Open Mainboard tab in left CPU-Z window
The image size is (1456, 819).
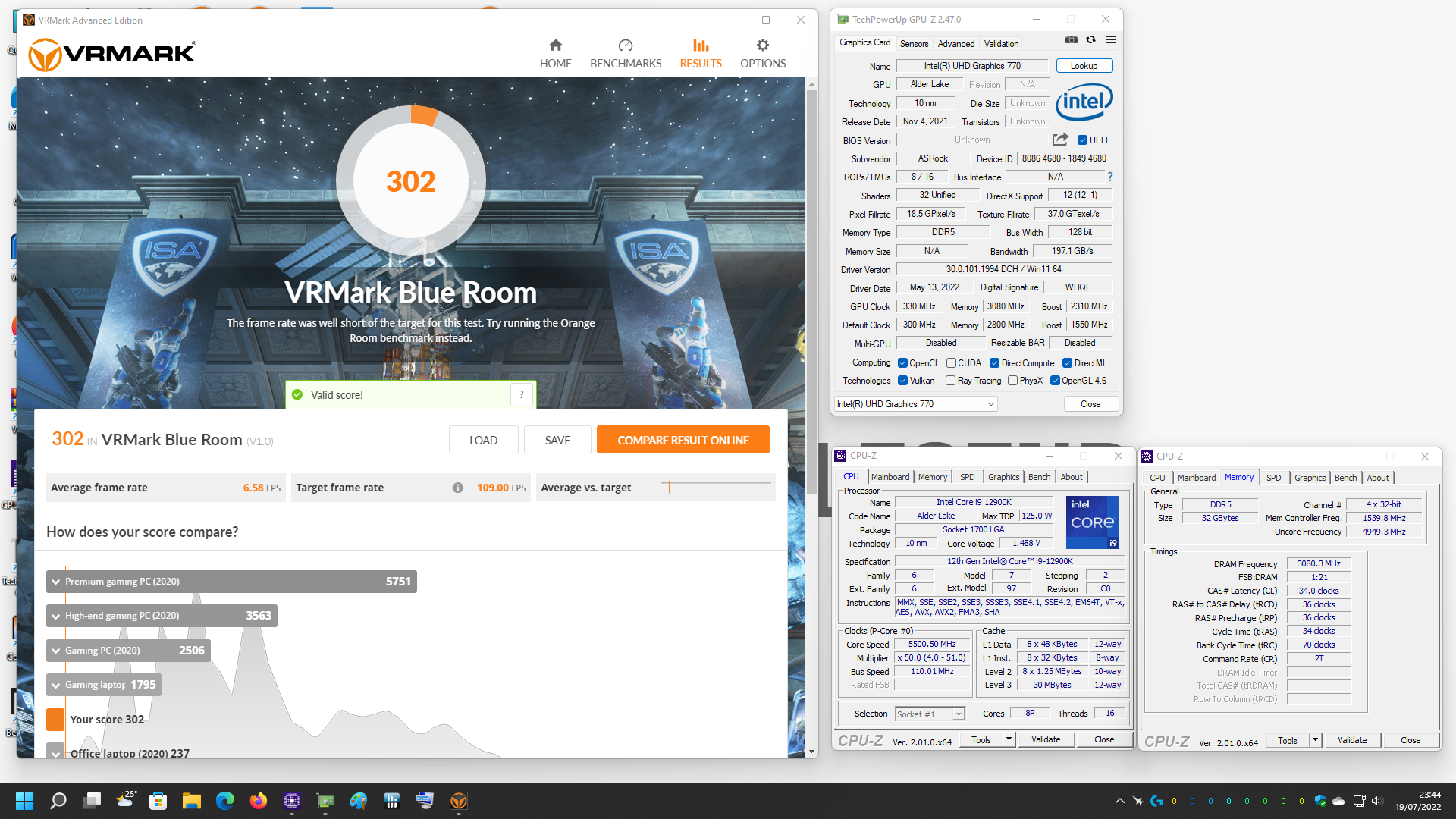(x=890, y=477)
